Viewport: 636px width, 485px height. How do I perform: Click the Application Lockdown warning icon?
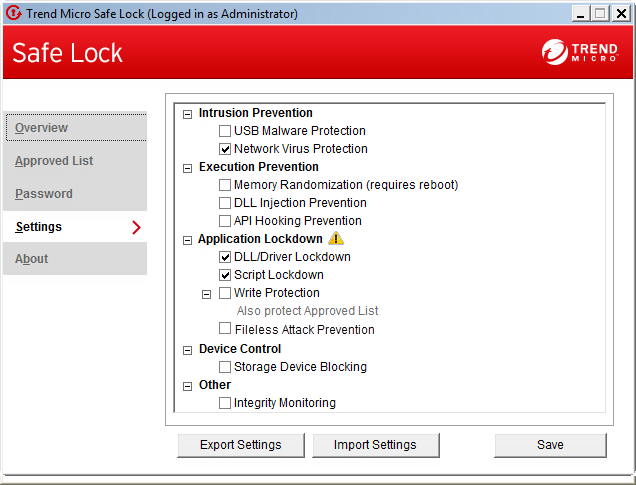336,239
